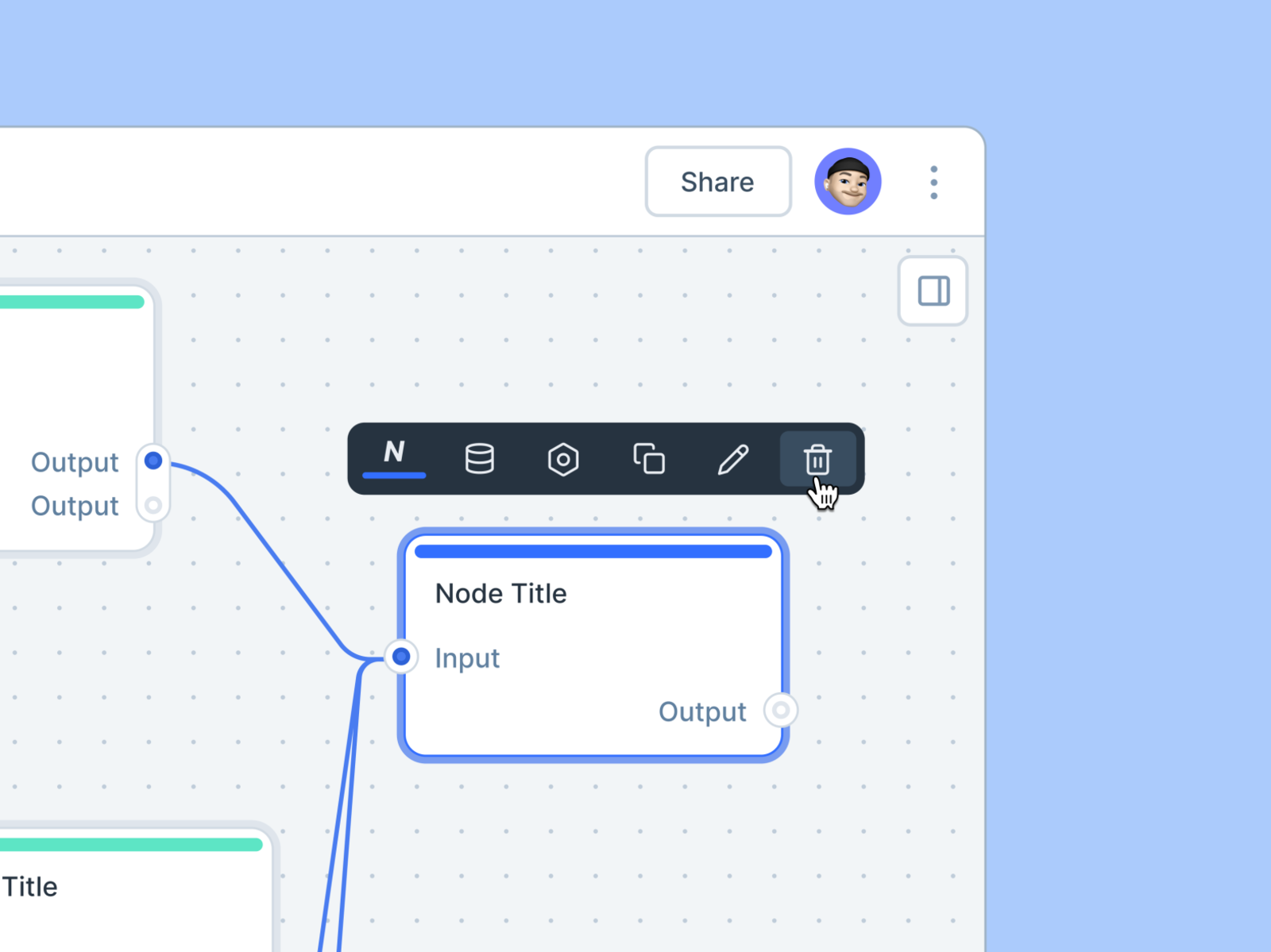Edit the node using the pencil icon
The height and width of the screenshot is (952, 1271).
[x=734, y=459]
